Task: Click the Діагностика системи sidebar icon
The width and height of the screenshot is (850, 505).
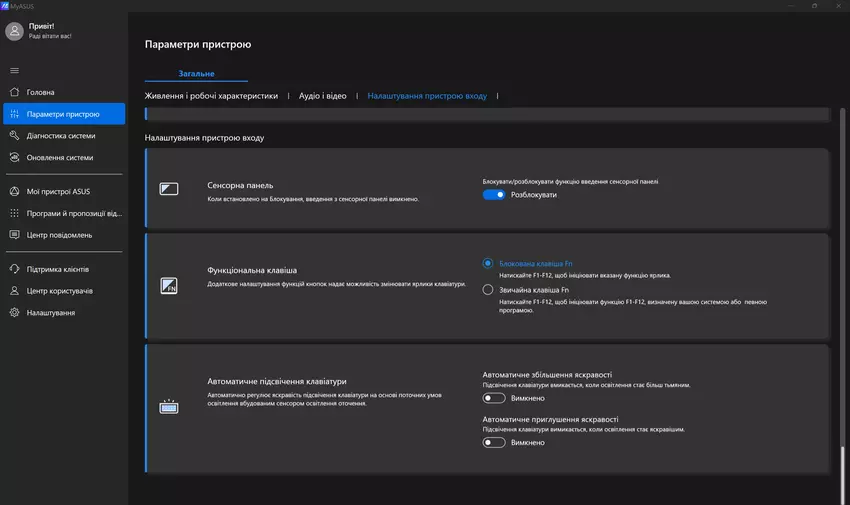Action: (x=14, y=136)
